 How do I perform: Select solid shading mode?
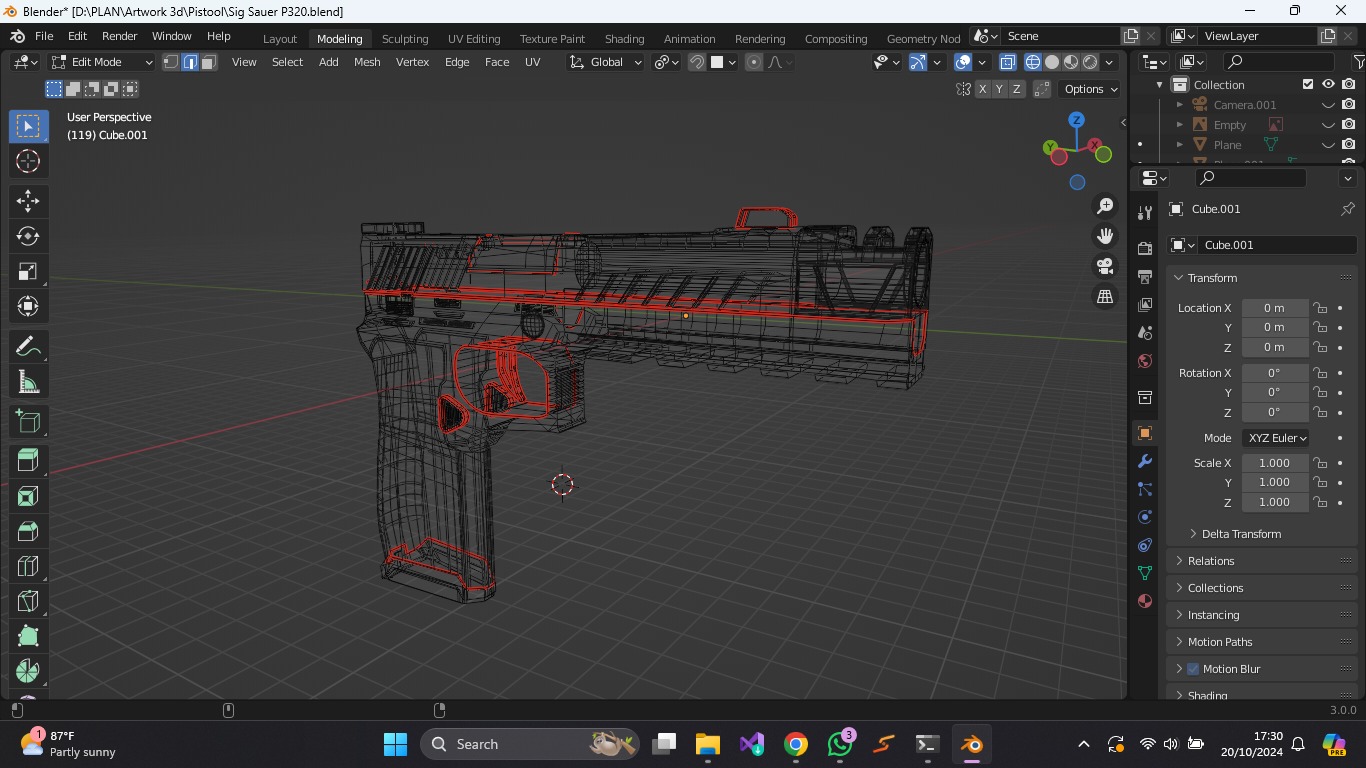click(x=1052, y=62)
